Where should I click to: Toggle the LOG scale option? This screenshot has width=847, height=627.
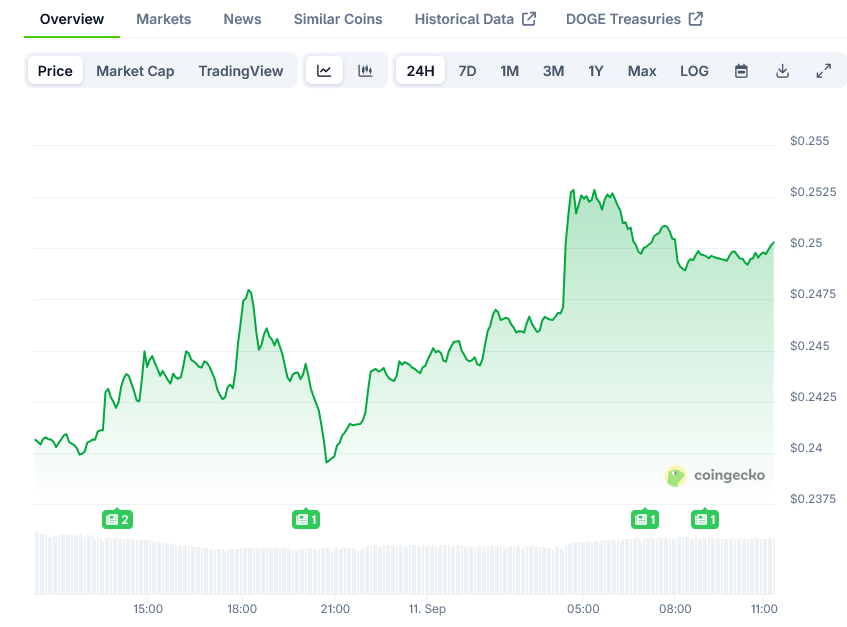[x=694, y=71]
